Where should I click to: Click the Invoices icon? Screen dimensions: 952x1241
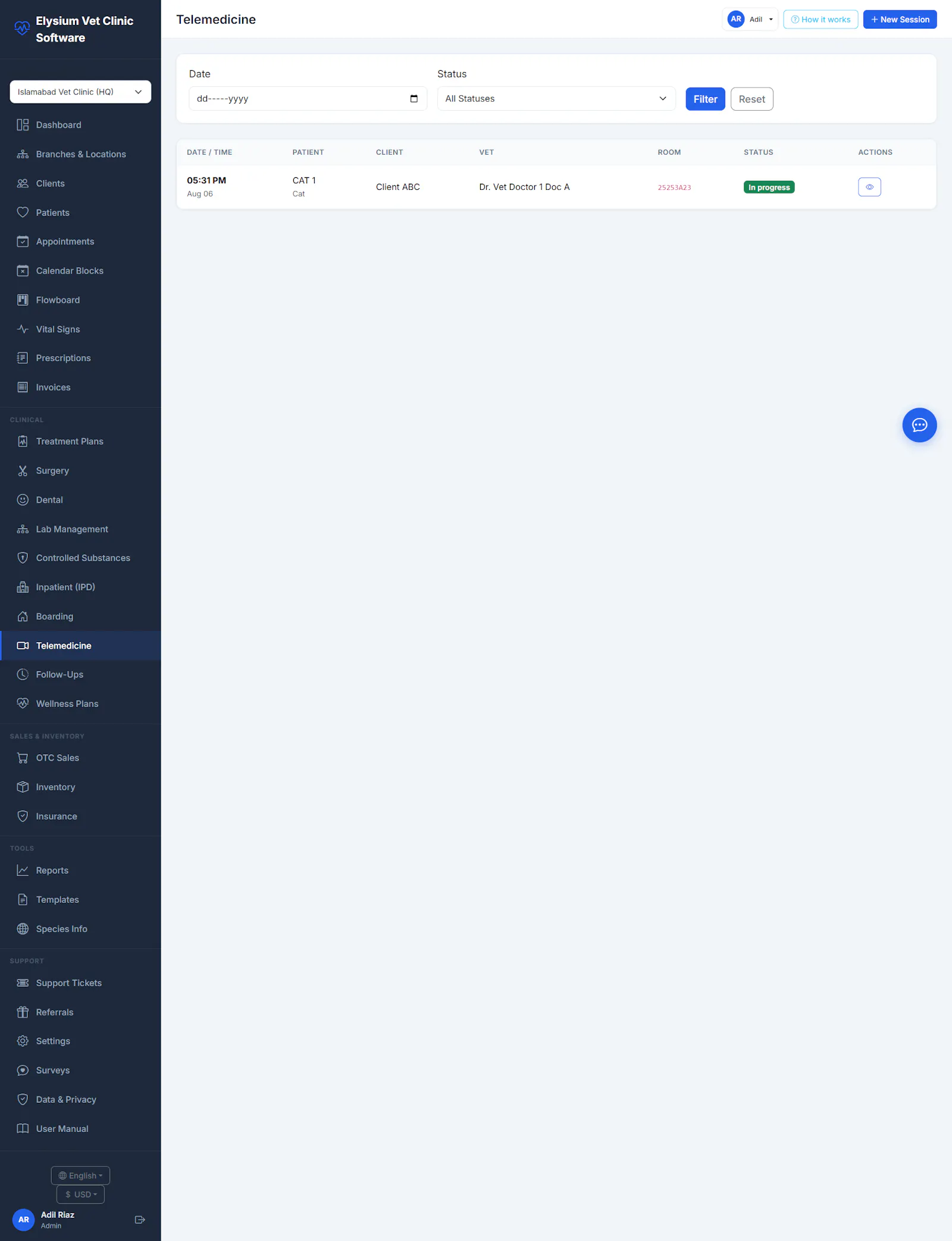(23, 387)
